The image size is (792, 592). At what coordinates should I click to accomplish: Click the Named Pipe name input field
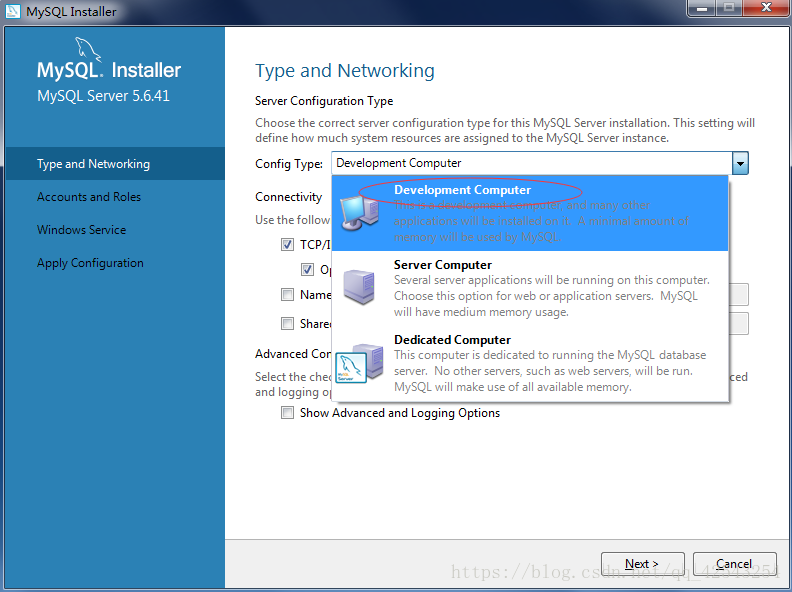[738, 294]
